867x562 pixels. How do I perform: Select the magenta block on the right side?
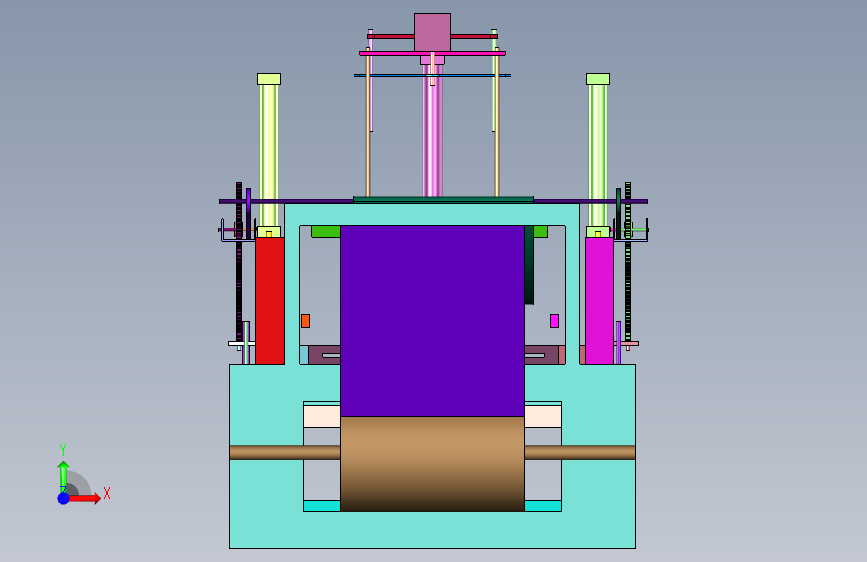pyautogui.click(x=599, y=301)
